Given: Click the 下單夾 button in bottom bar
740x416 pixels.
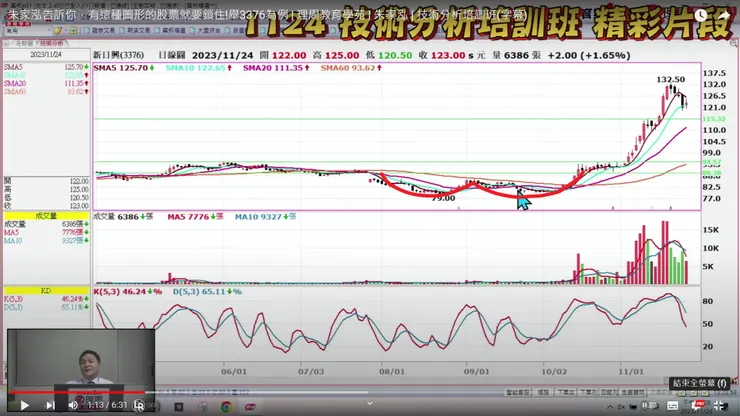Looking at the screenshot, I should pos(565,392).
